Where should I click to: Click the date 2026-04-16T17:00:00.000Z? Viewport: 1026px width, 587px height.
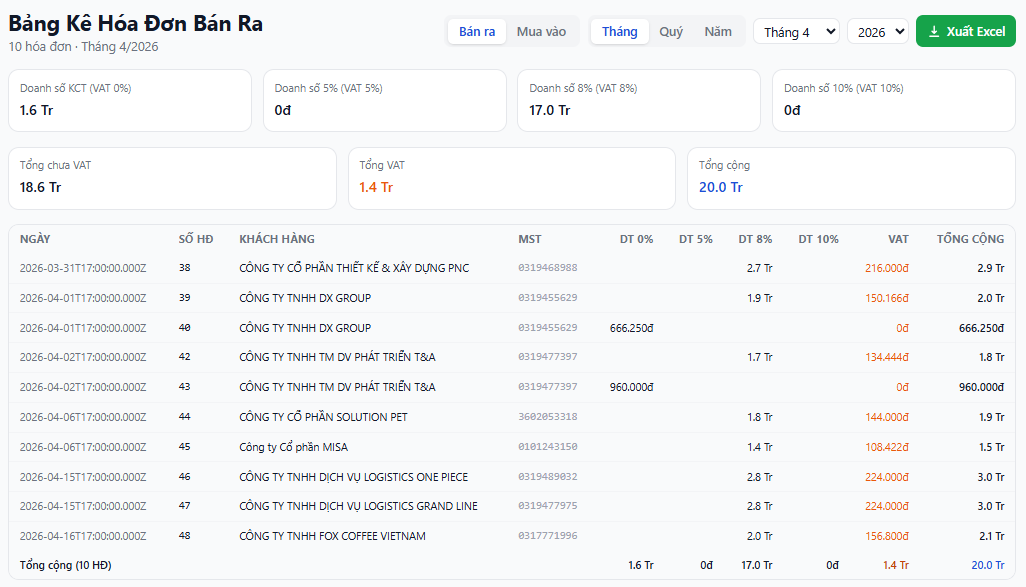83,536
